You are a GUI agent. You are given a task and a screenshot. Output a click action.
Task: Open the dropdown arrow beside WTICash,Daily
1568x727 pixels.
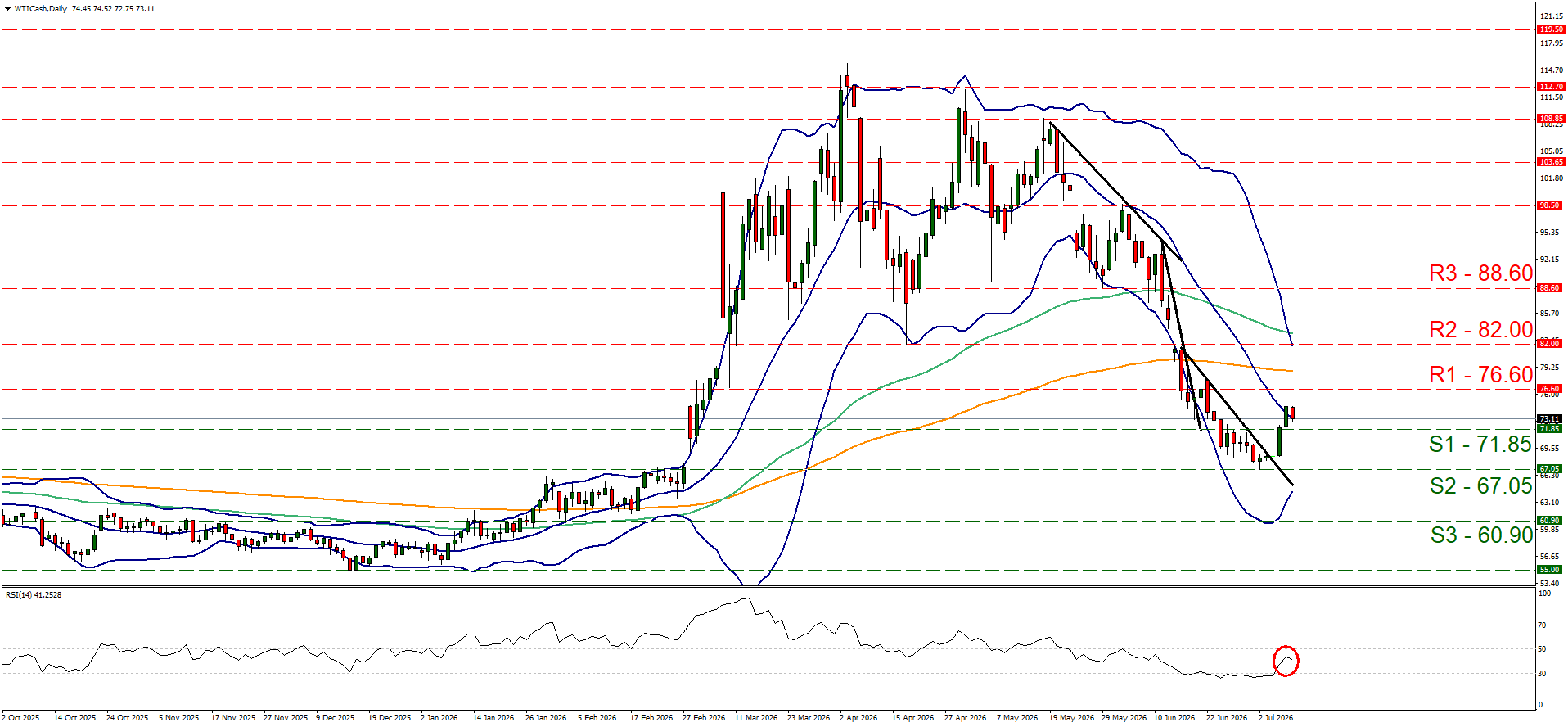click(x=7, y=9)
